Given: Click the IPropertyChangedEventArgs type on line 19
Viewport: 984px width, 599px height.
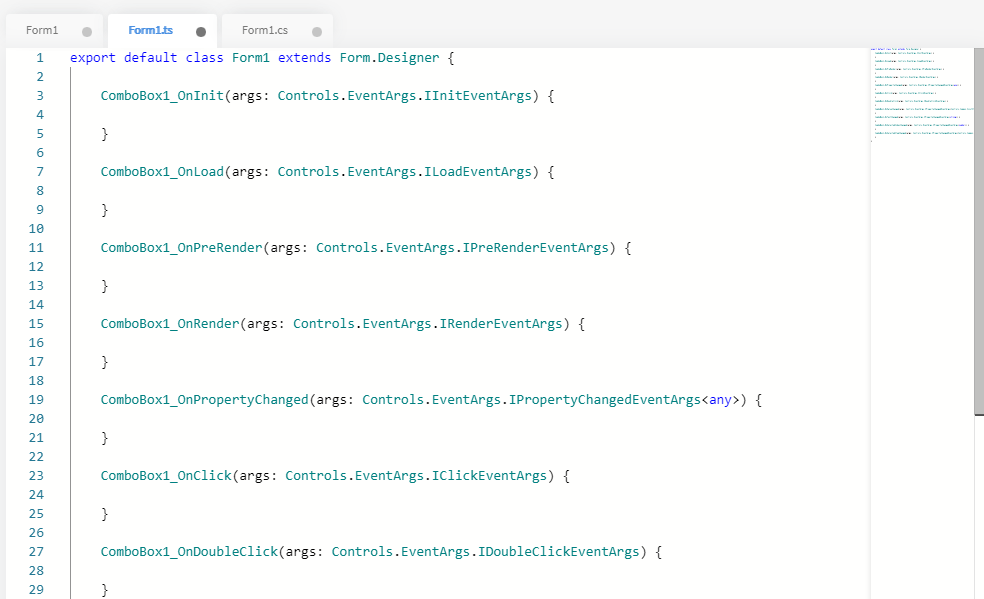Looking at the screenshot, I should pyautogui.click(x=604, y=400).
